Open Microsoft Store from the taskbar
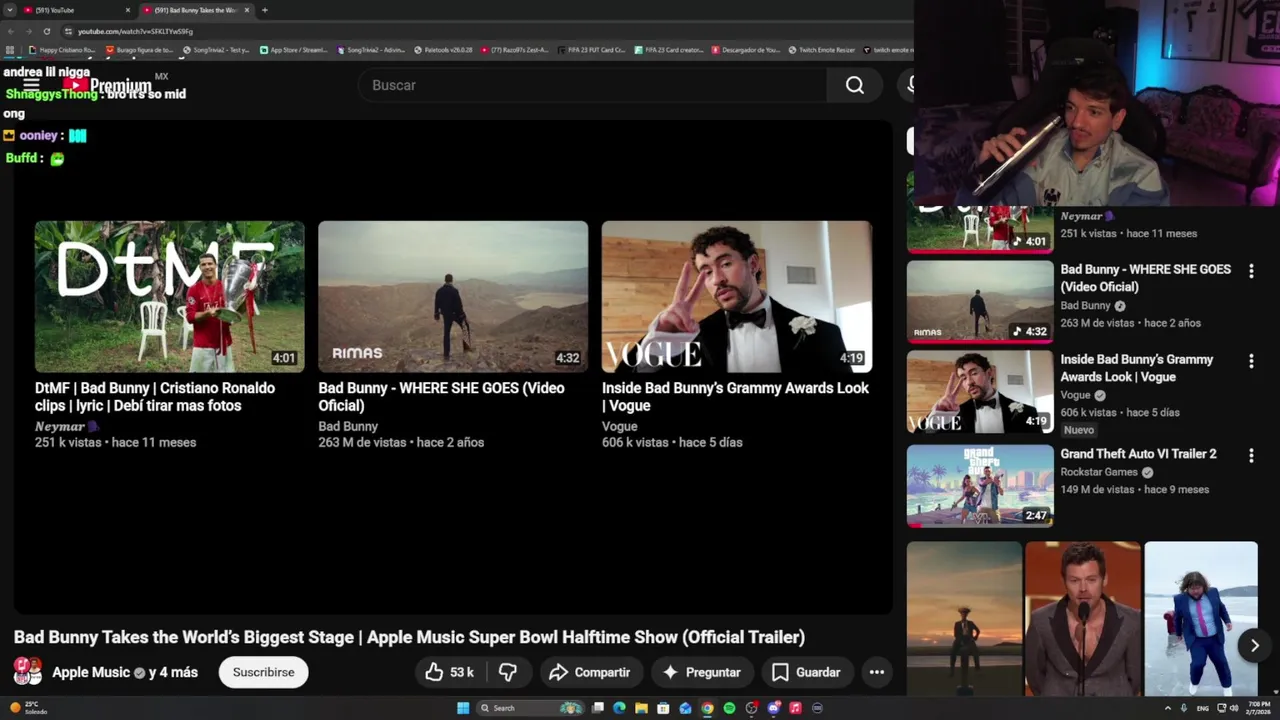 click(x=663, y=708)
